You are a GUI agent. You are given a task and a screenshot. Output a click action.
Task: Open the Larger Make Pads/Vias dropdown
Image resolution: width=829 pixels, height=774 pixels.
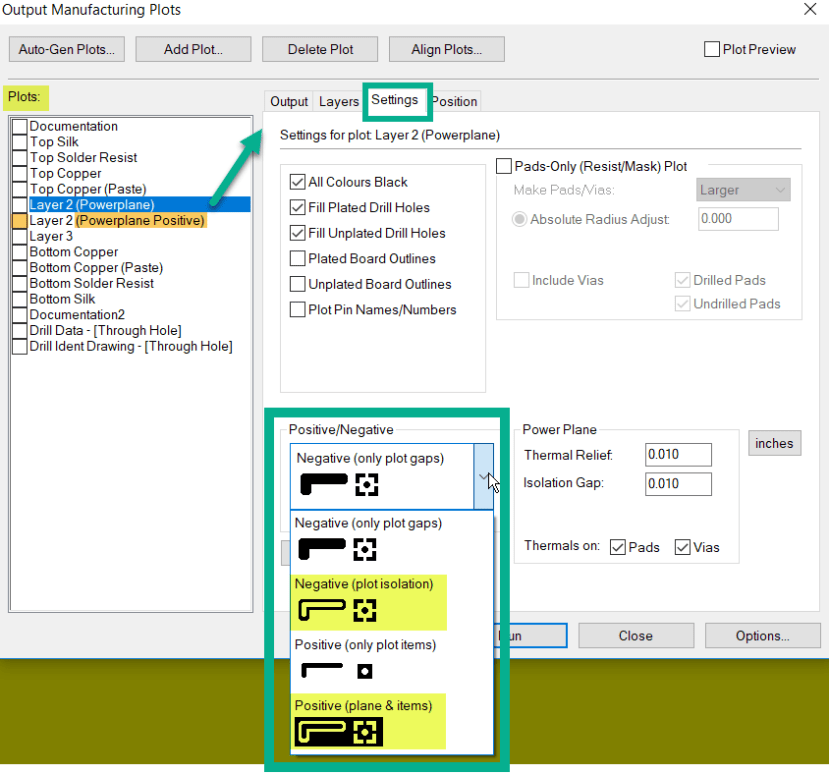tap(743, 190)
